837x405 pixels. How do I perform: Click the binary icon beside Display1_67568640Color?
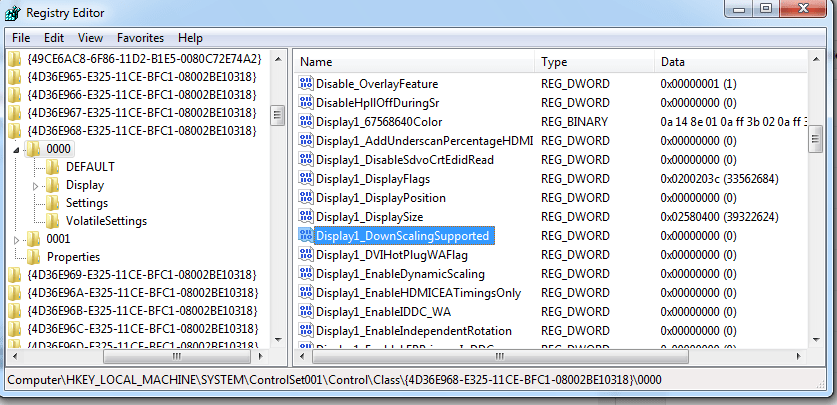[x=306, y=122]
